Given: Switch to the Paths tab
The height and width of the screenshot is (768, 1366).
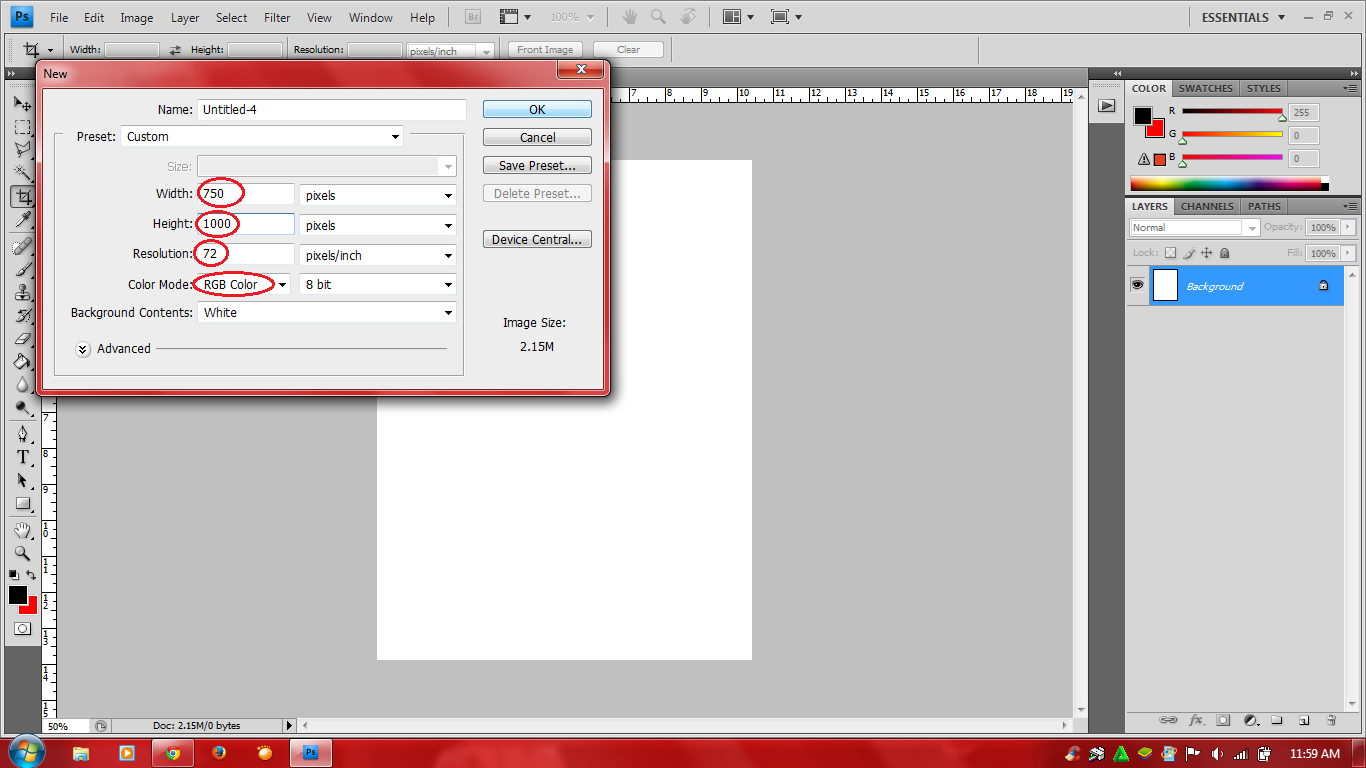Looking at the screenshot, I should click(1264, 206).
